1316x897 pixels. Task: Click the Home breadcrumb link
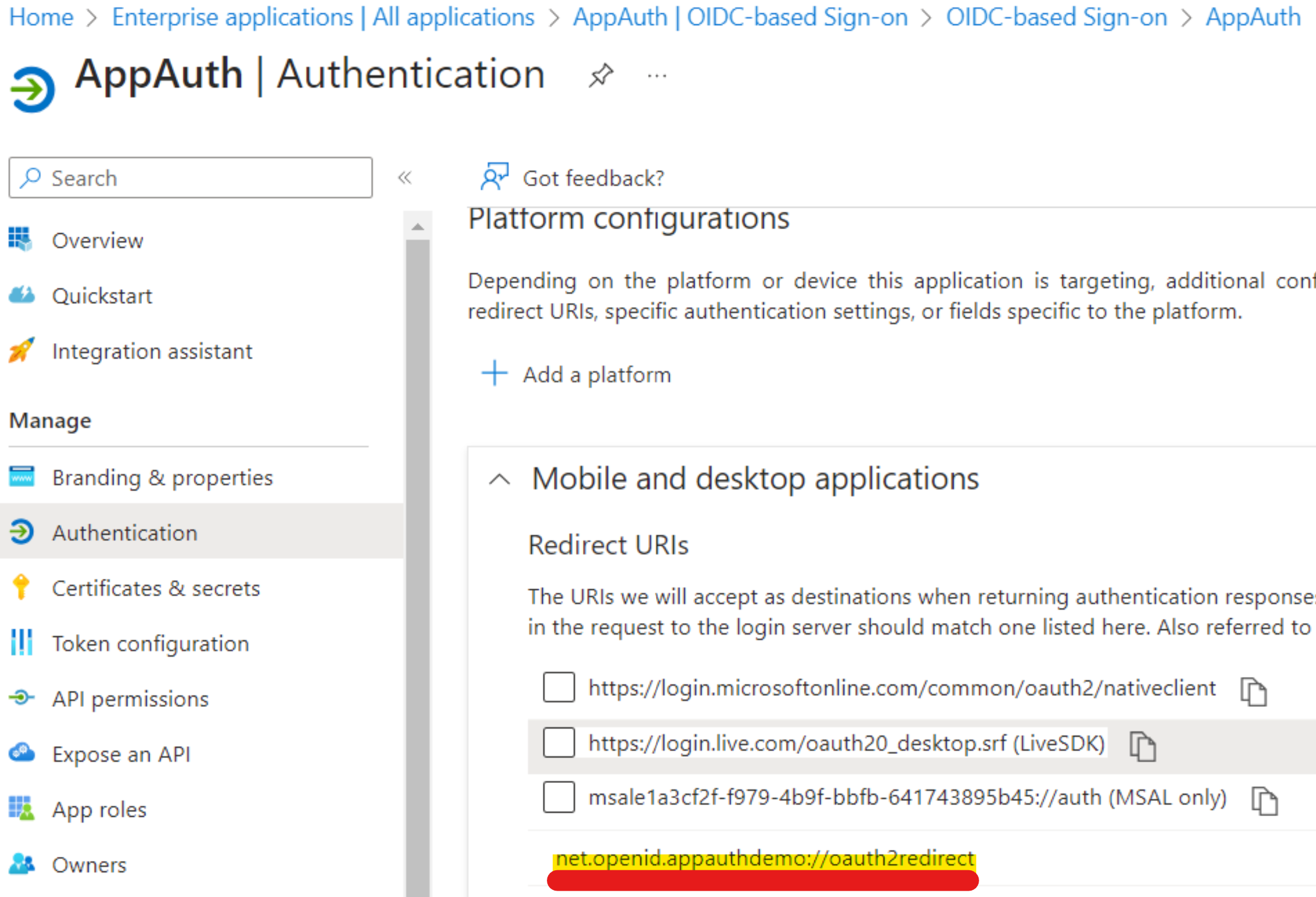tap(41, 17)
